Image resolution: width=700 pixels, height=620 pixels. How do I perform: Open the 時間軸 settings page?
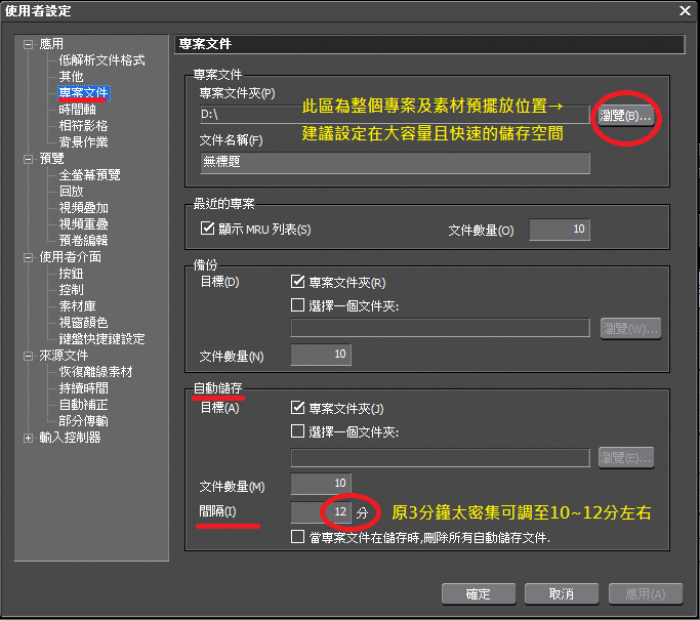pyautogui.click(x=77, y=109)
